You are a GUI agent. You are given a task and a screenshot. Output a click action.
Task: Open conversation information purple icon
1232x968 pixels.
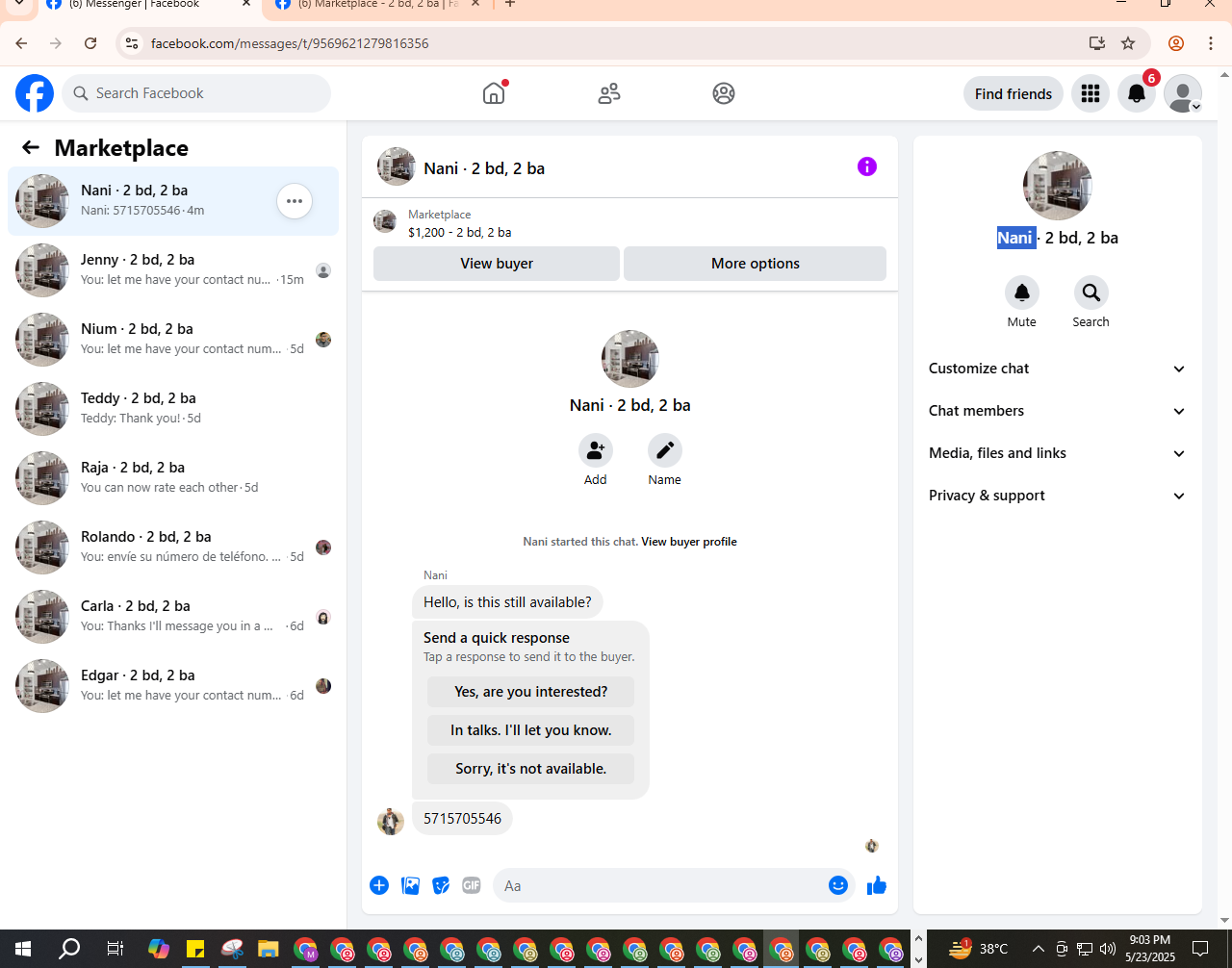(x=867, y=166)
